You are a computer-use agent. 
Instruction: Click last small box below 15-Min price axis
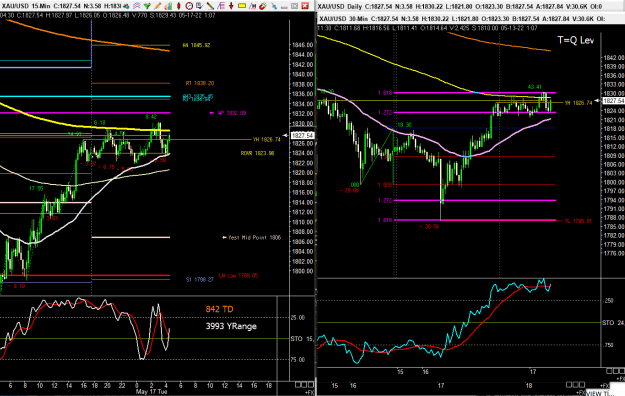[311, 384]
